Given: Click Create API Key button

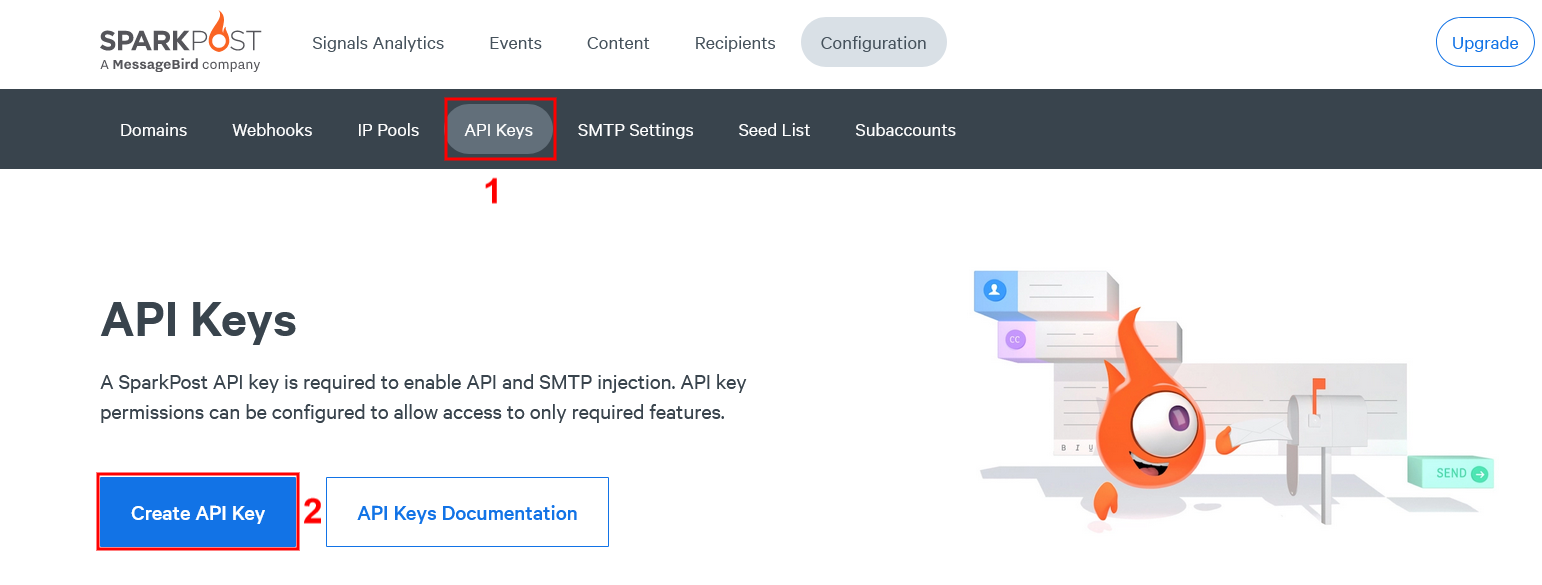Looking at the screenshot, I should pyautogui.click(x=198, y=513).
